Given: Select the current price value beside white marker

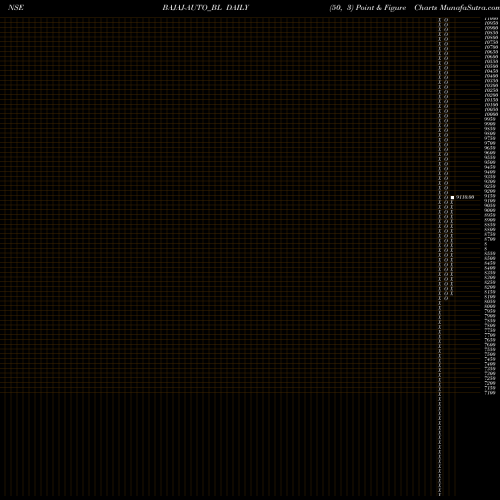Looking at the screenshot, I should (x=465, y=197).
